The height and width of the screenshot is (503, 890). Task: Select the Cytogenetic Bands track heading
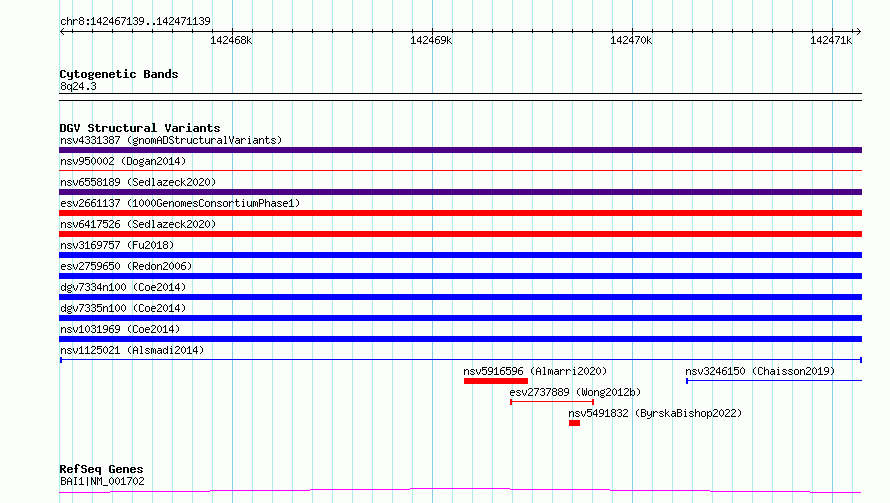(x=119, y=74)
